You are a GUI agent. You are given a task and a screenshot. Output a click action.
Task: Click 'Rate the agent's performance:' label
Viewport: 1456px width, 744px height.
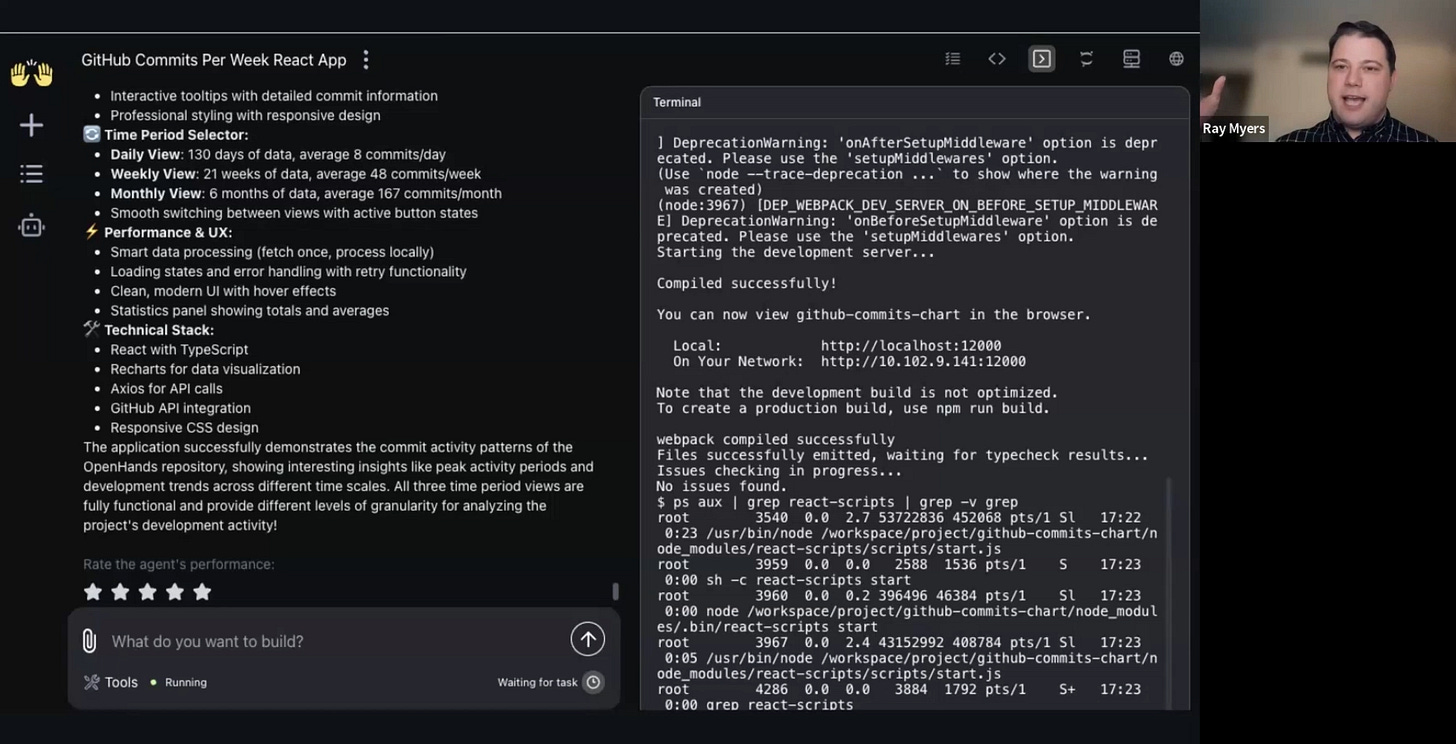coord(179,564)
